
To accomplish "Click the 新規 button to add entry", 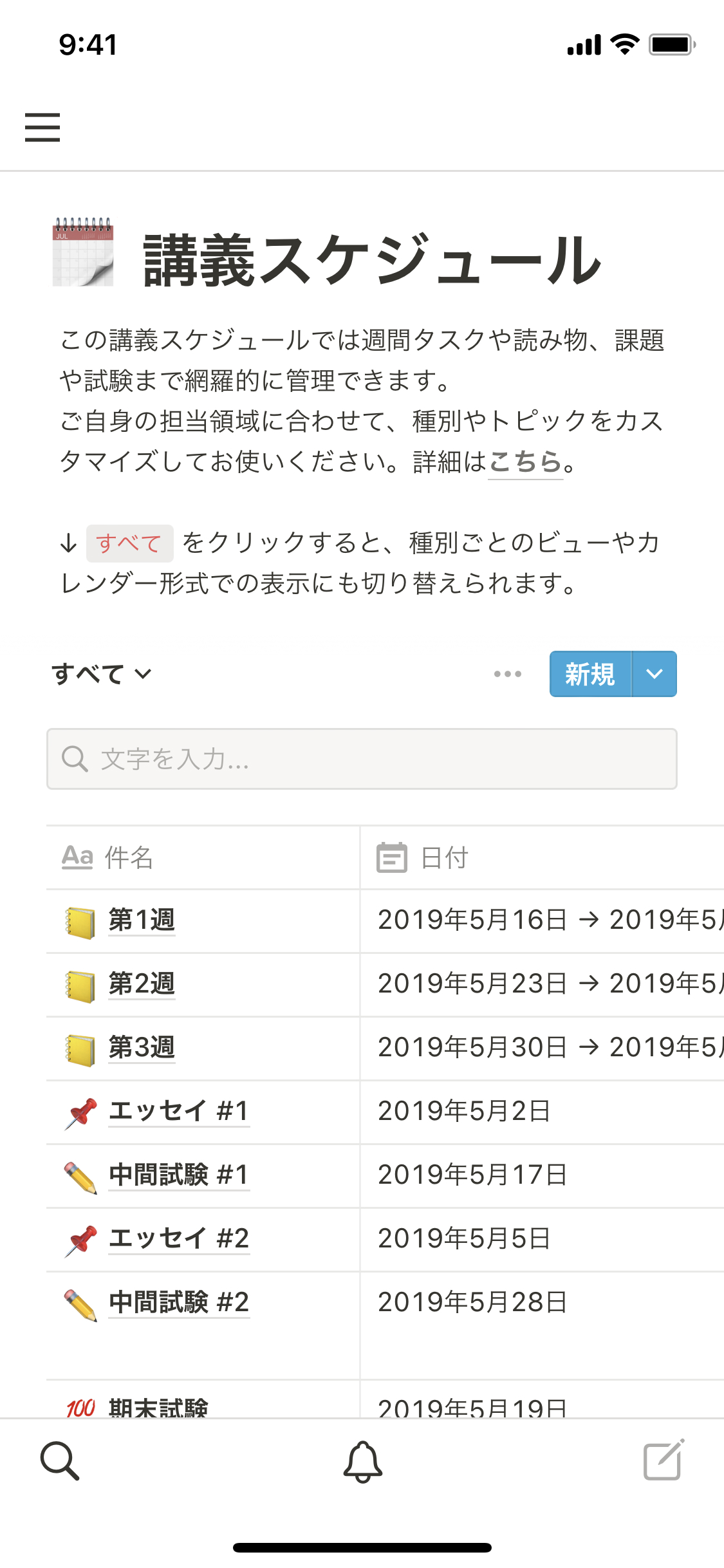I will click(590, 674).
